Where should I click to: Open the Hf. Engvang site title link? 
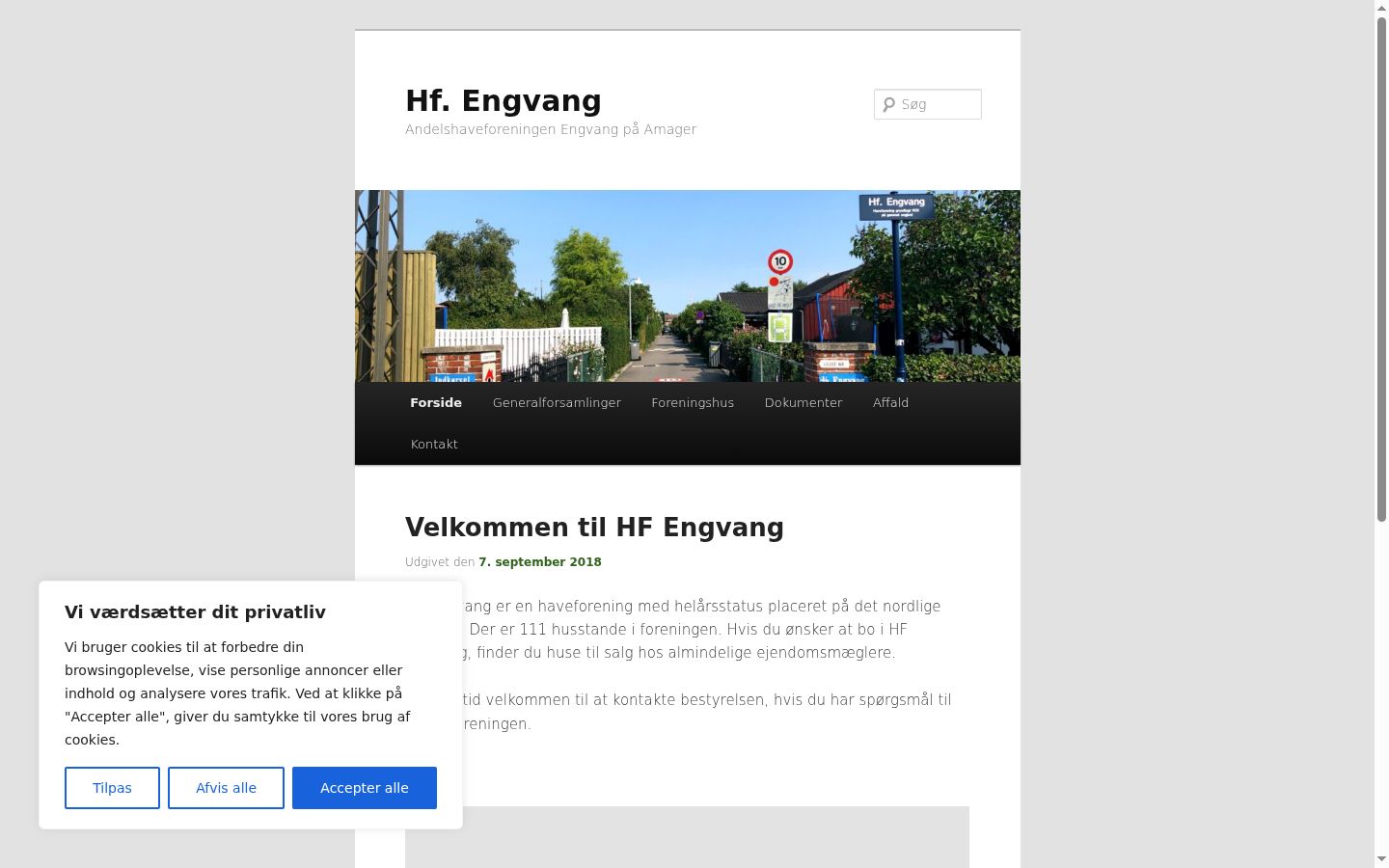(504, 100)
